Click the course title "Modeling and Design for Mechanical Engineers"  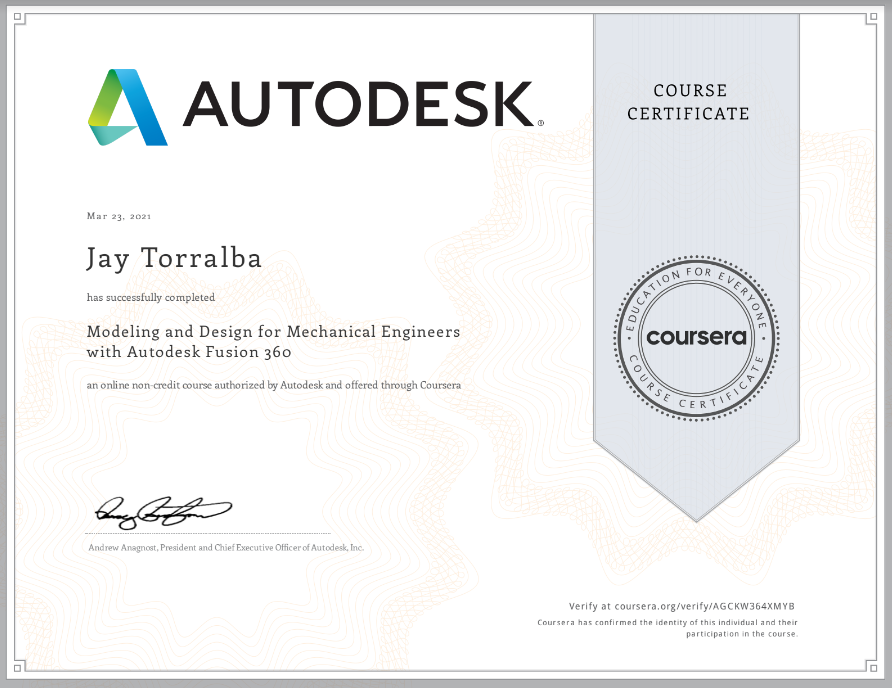click(x=273, y=332)
